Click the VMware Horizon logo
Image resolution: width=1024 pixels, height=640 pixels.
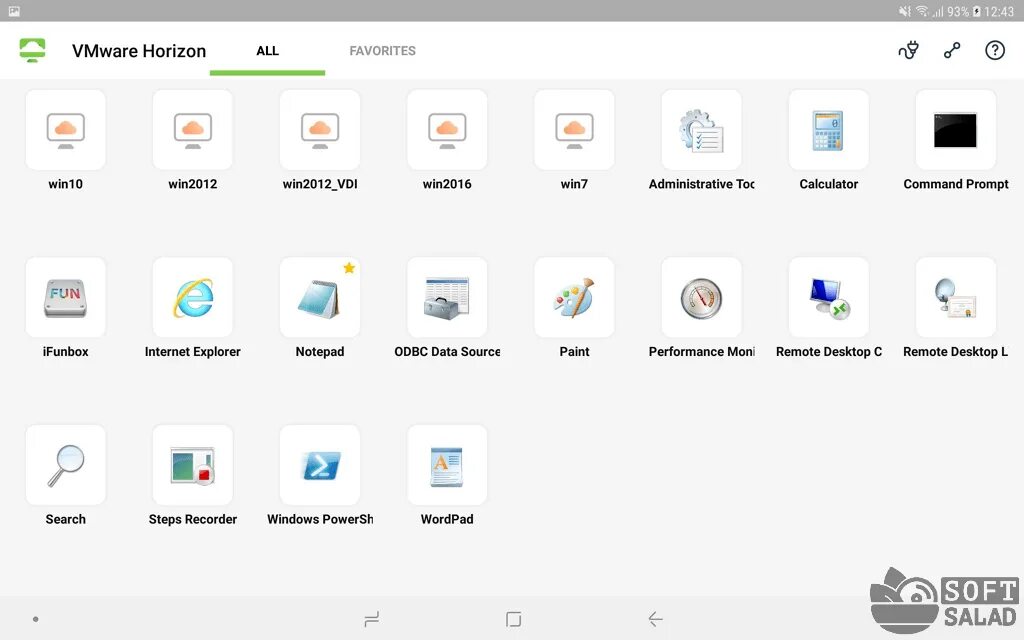click(x=32, y=50)
